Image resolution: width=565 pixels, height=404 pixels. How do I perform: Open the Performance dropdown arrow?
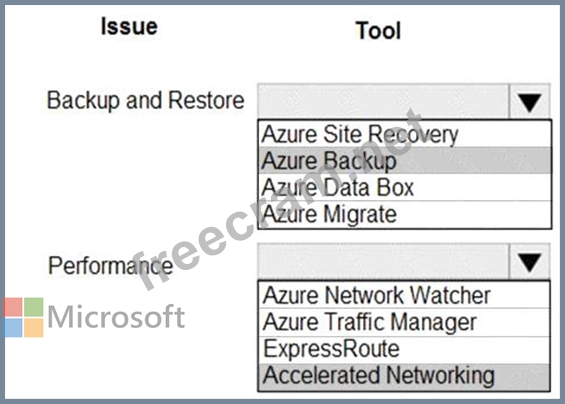coord(529,262)
